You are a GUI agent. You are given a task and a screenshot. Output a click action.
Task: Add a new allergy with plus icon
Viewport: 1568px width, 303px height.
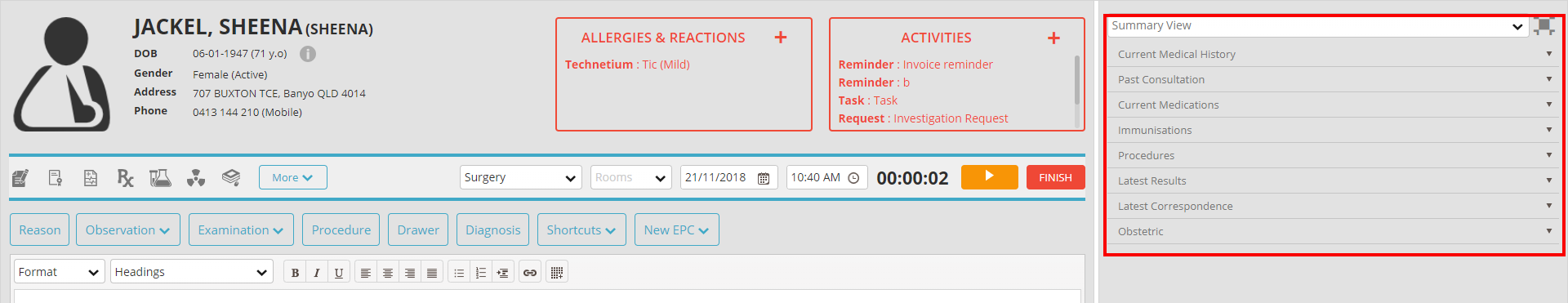pyautogui.click(x=781, y=38)
